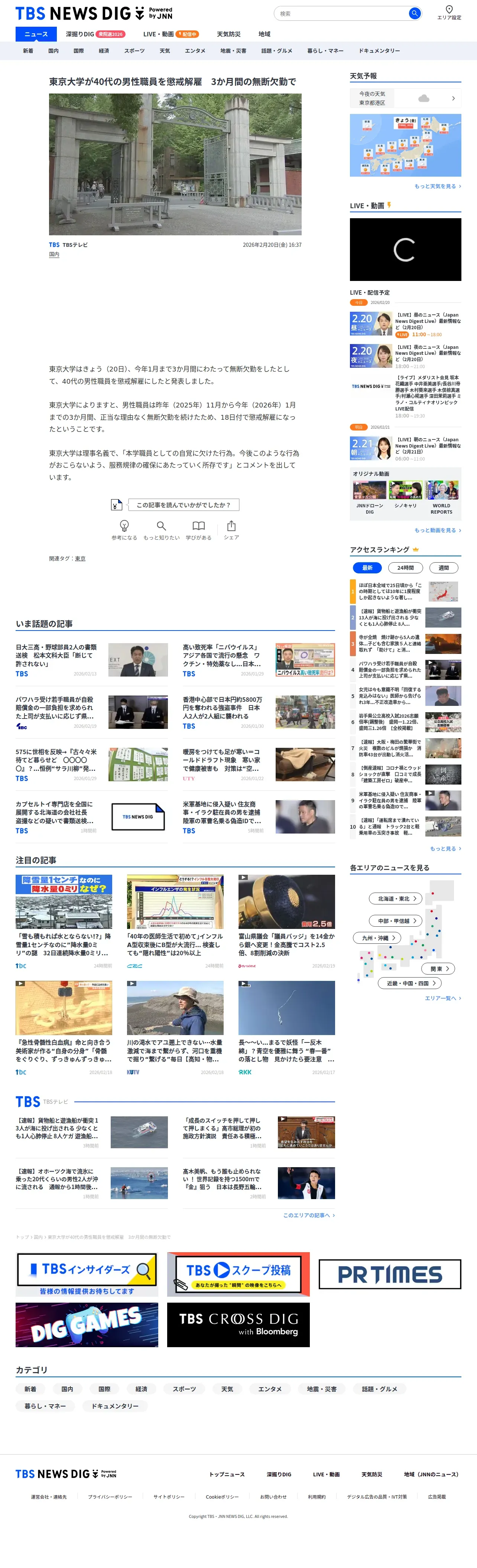Click the cloud weather icon for 東京都港区
The image size is (477, 1568).
[424, 98]
